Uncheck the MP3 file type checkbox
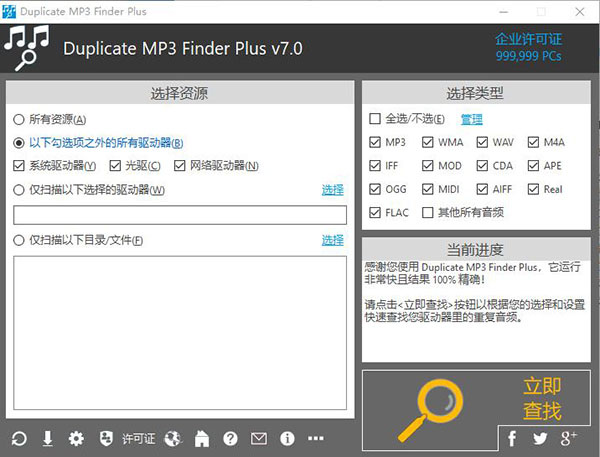 coord(375,142)
